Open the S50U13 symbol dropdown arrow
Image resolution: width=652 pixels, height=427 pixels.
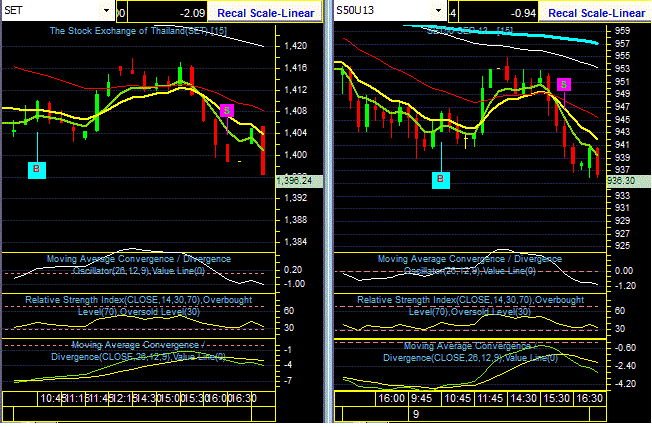(438, 10)
